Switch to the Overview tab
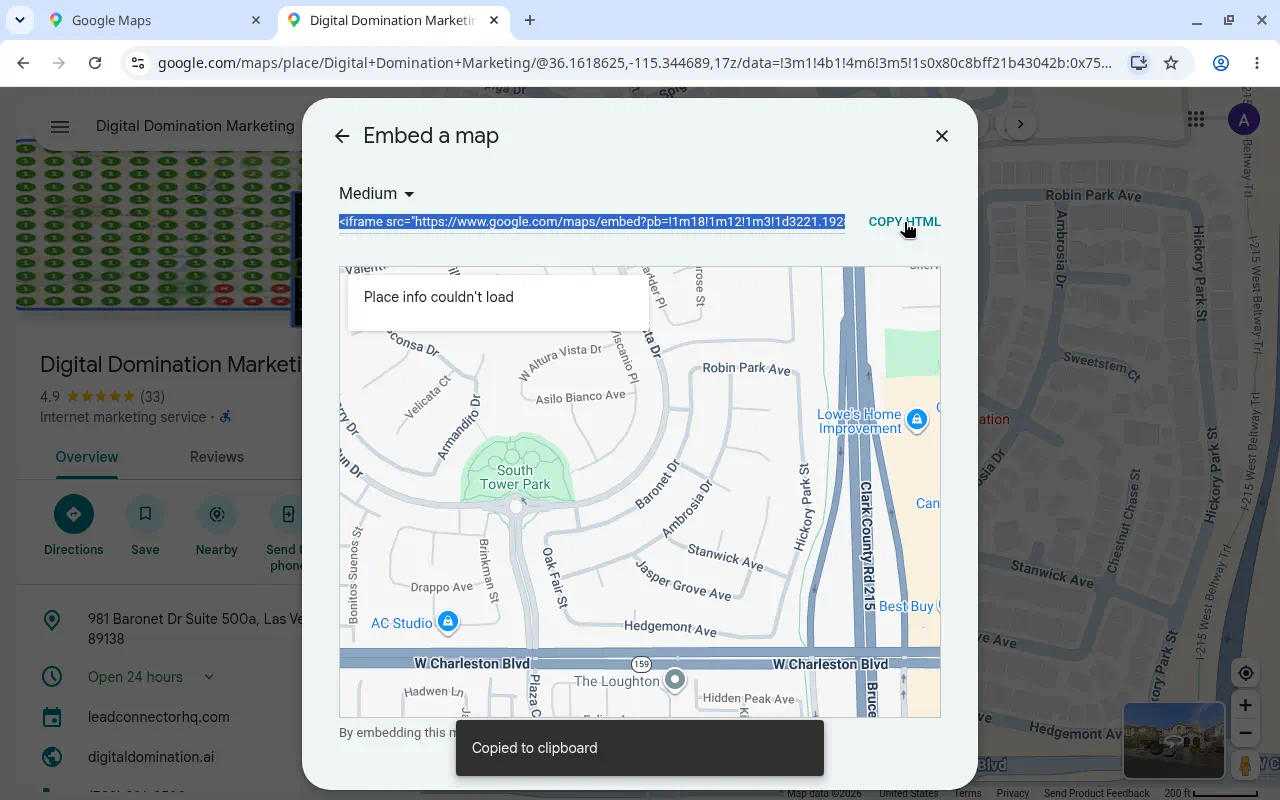Viewport: 1280px width, 800px height. 87,457
